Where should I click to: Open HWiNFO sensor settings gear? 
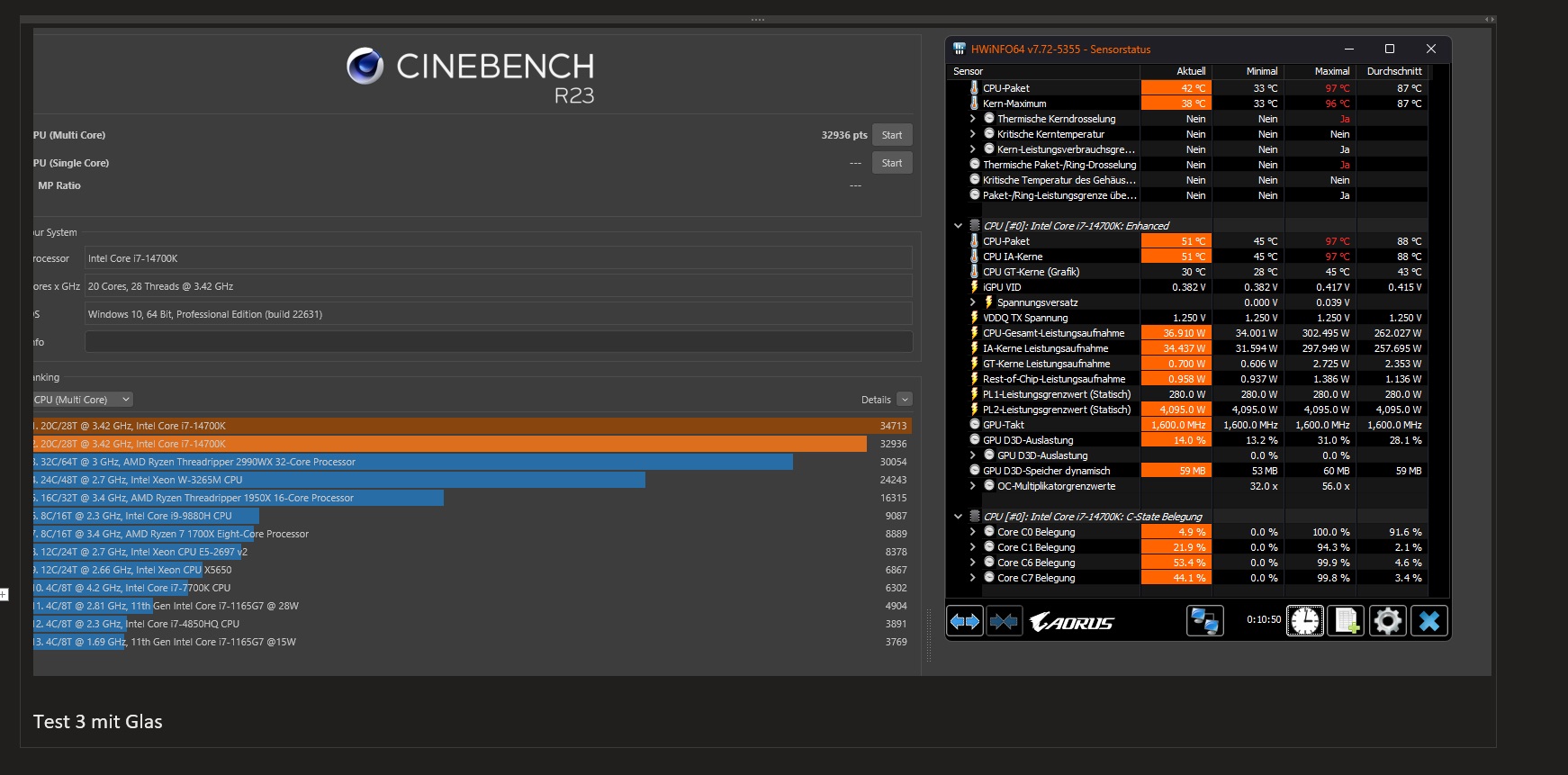pyautogui.click(x=1387, y=621)
